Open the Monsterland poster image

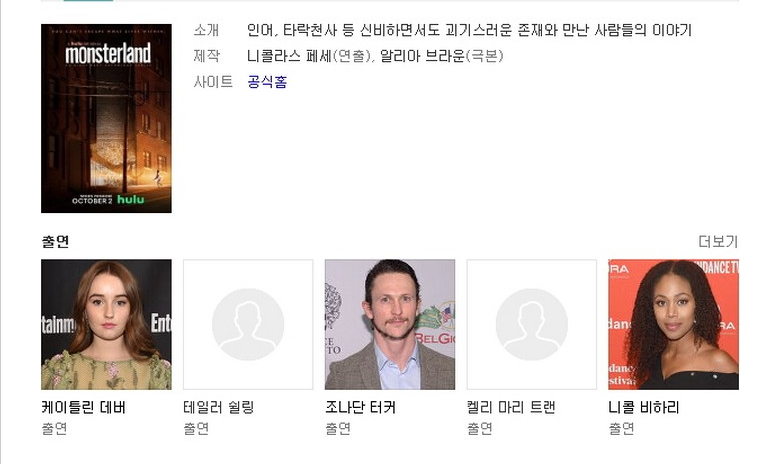pos(106,118)
